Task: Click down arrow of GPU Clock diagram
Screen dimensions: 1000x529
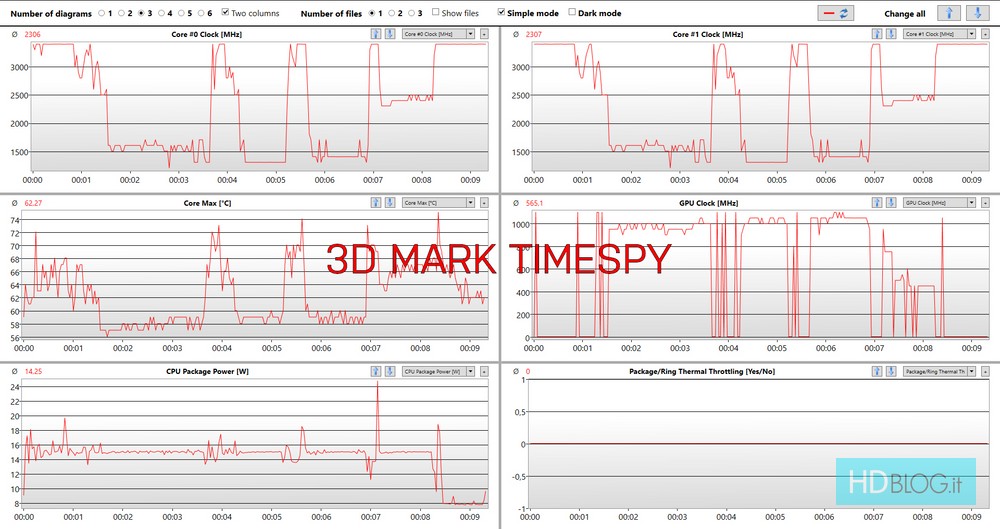Action: pos(891,202)
